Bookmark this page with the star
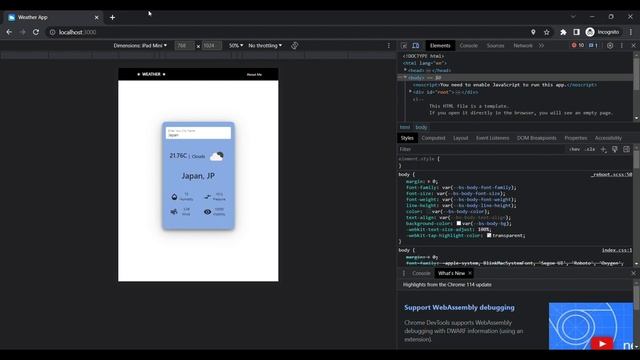Image resolution: width=640 pixels, height=360 pixels. click(x=547, y=32)
